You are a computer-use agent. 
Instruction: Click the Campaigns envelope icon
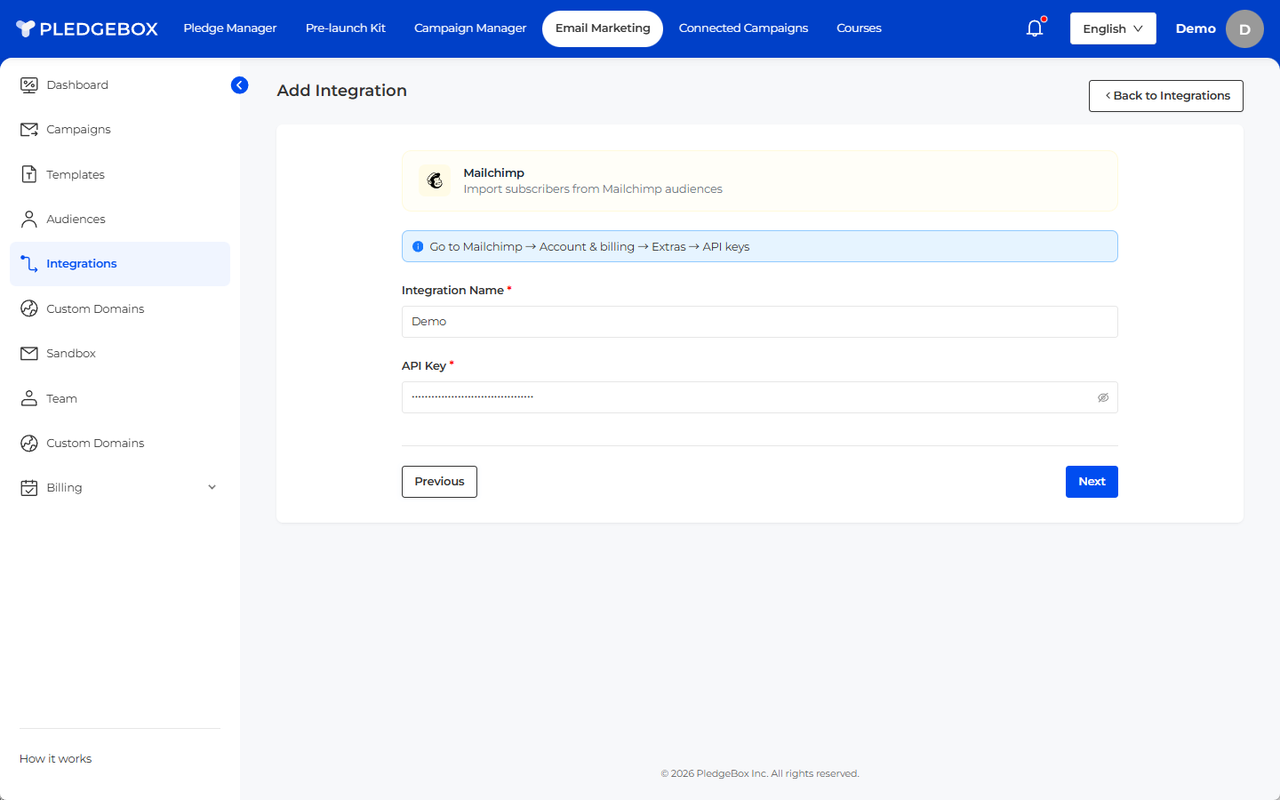29,130
